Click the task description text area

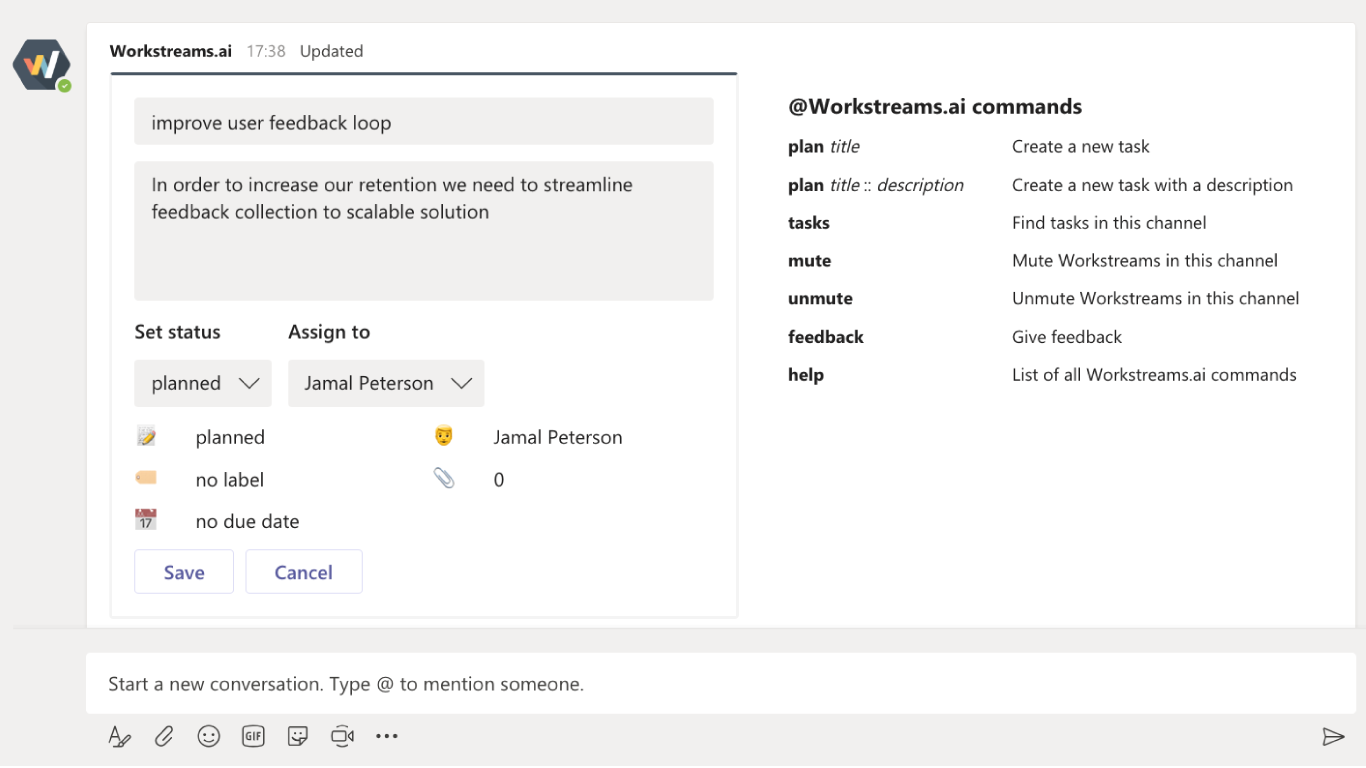pos(424,231)
